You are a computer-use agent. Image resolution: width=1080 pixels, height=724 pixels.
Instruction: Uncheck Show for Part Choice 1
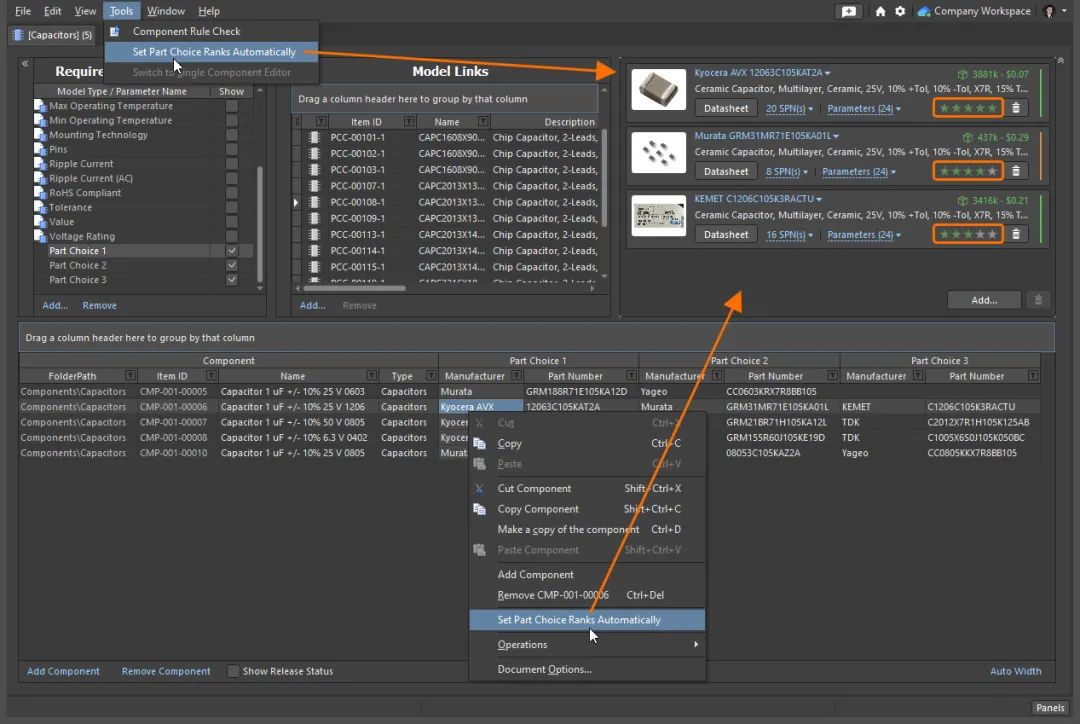click(232, 251)
